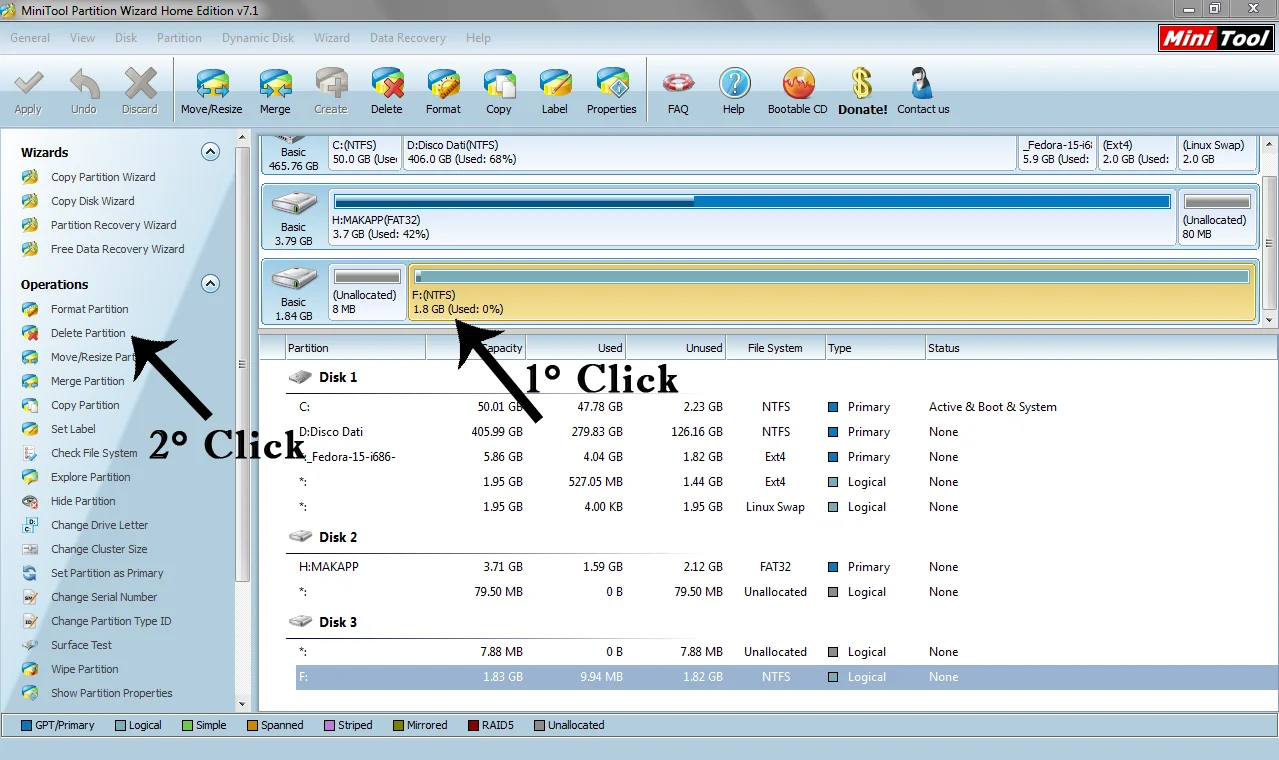Select Change Serial Number operation

(104, 597)
